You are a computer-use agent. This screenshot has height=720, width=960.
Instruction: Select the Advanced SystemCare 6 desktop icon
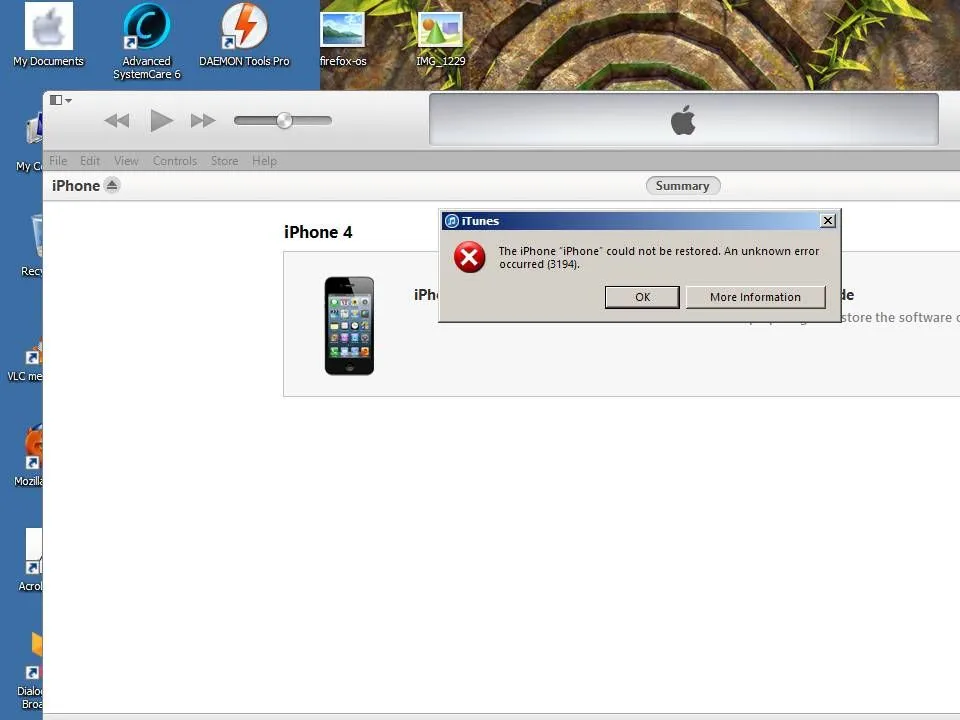[147, 28]
